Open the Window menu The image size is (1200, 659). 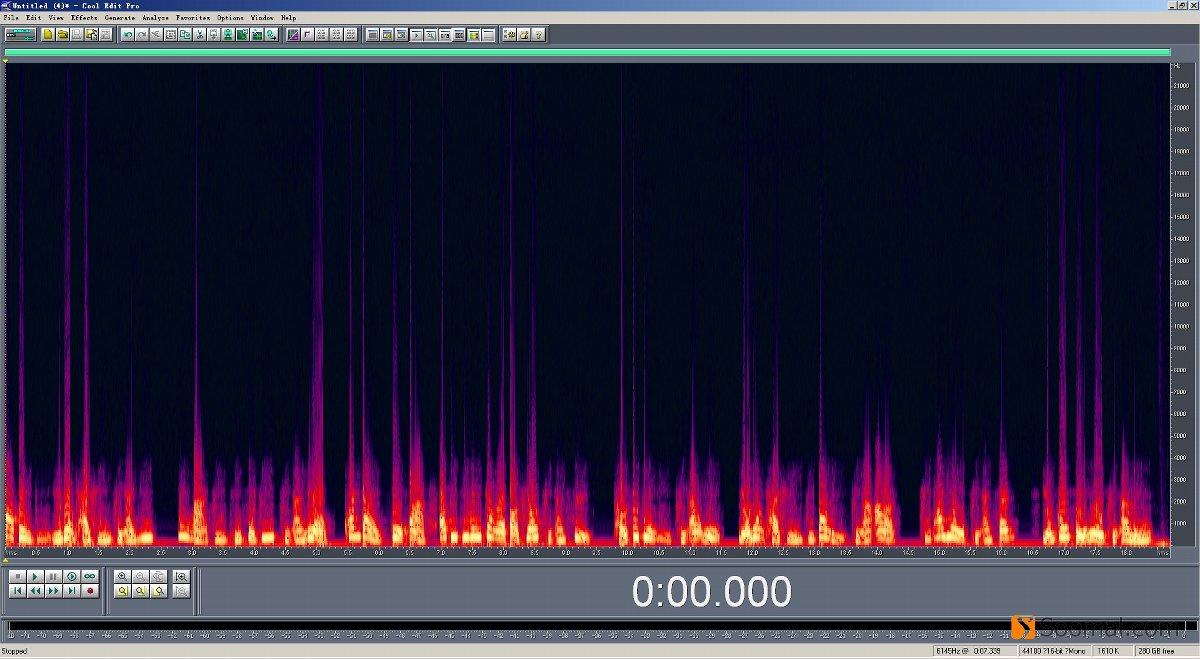point(262,18)
